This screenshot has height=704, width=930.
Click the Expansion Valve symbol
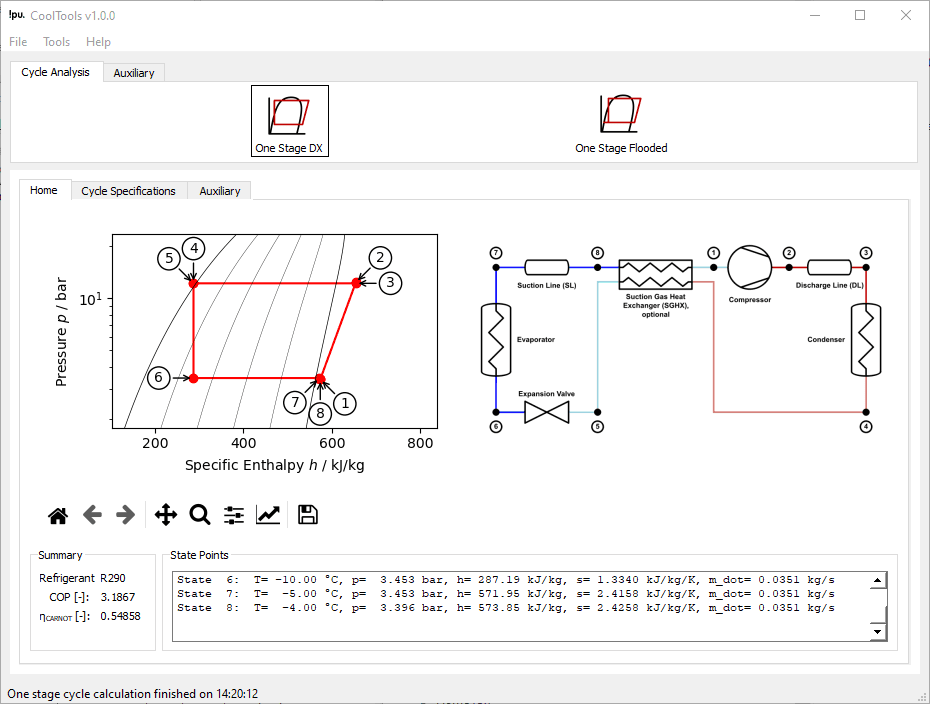(x=547, y=412)
